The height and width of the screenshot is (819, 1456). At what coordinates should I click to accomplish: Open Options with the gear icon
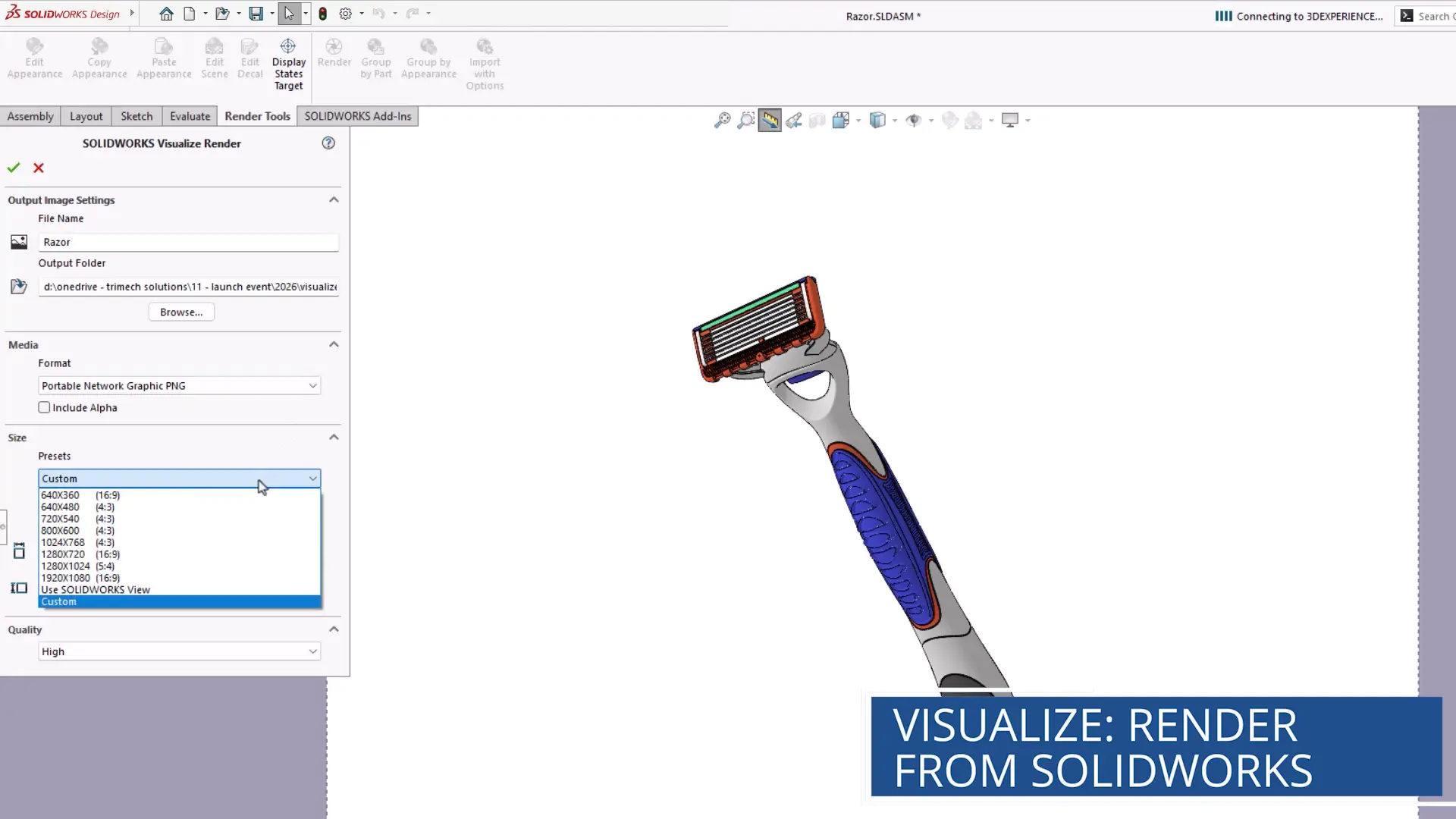[x=346, y=14]
